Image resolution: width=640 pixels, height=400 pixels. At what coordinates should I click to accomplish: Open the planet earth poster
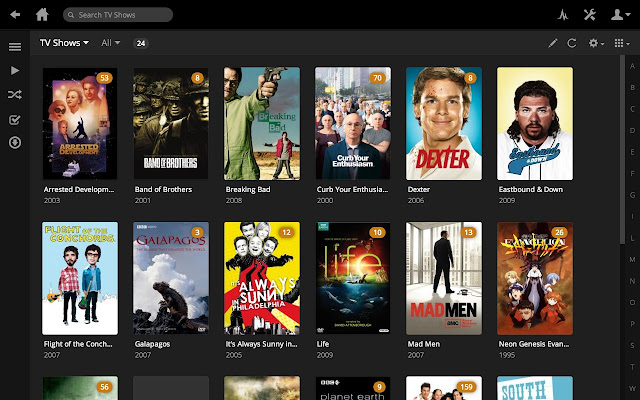pyautogui.click(x=353, y=388)
